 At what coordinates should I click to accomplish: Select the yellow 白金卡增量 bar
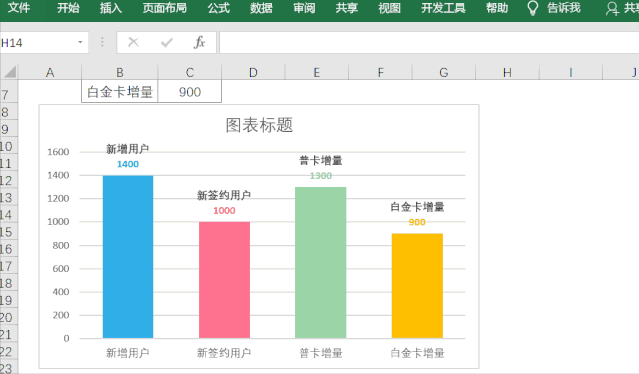tap(417, 286)
